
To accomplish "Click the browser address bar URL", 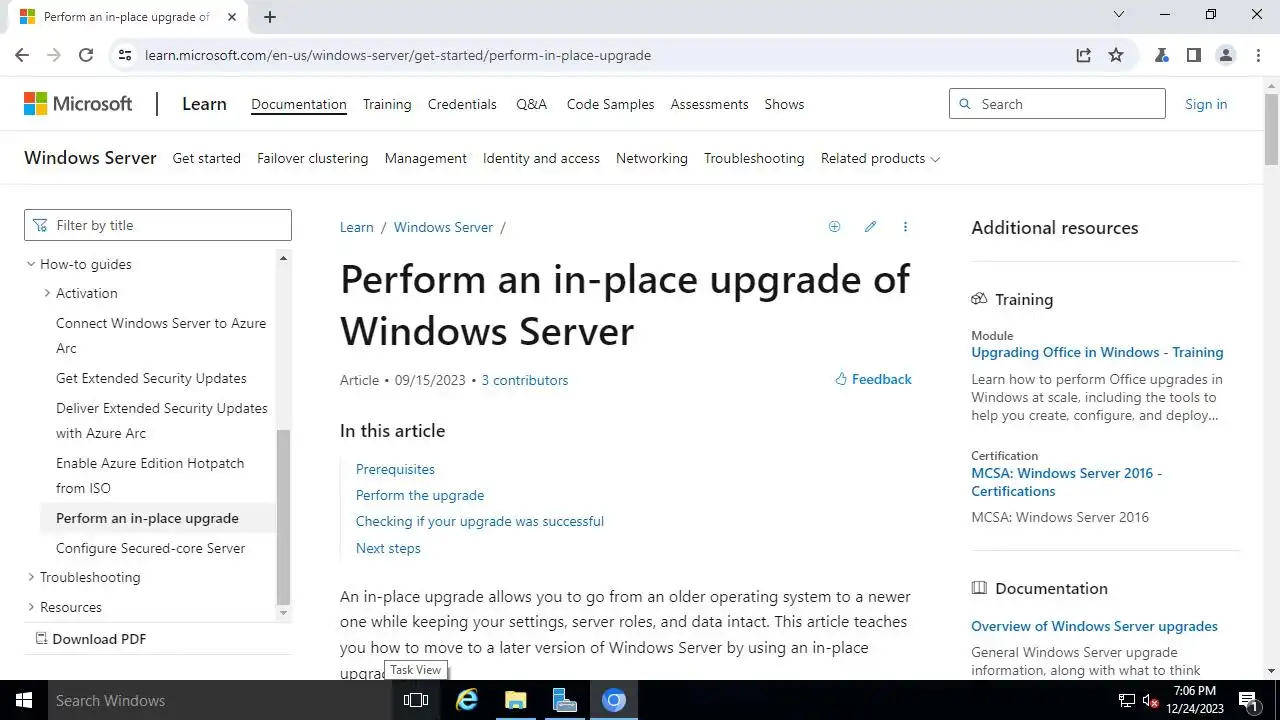I will pyautogui.click(x=398, y=55).
